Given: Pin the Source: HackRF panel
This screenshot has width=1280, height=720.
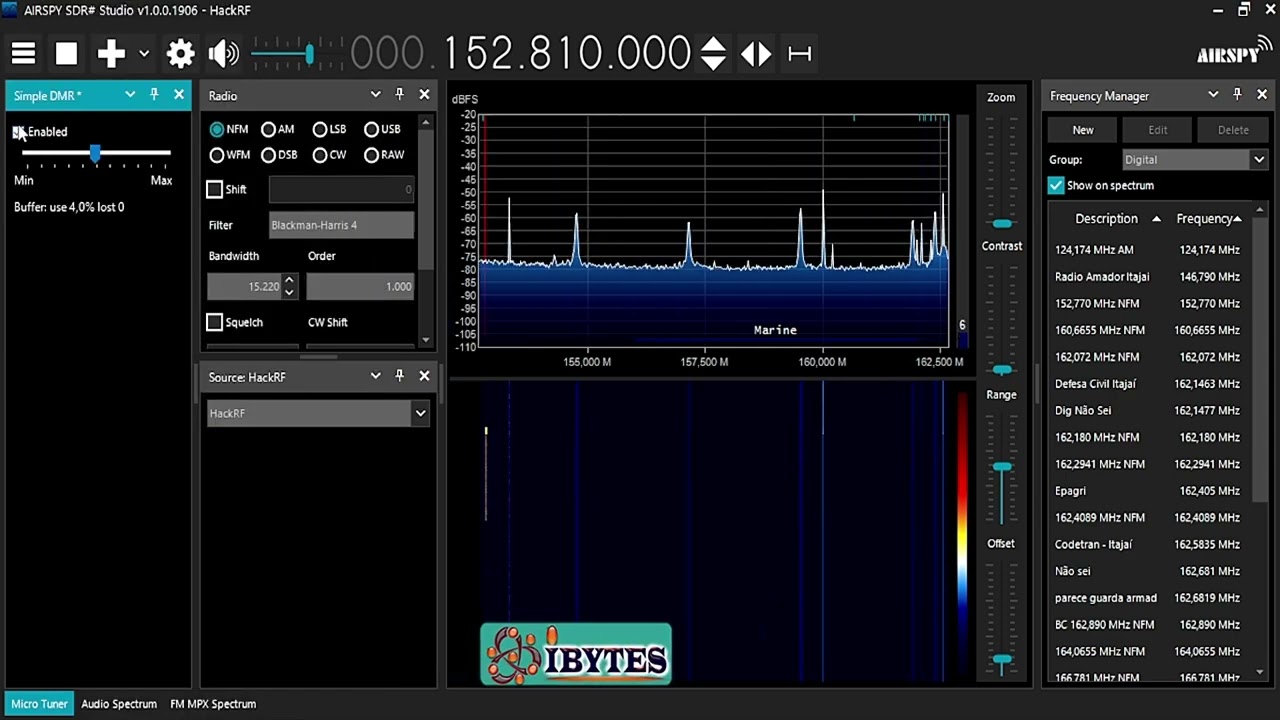Looking at the screenshot, I should pyautogui.click(x=399, y=376).
